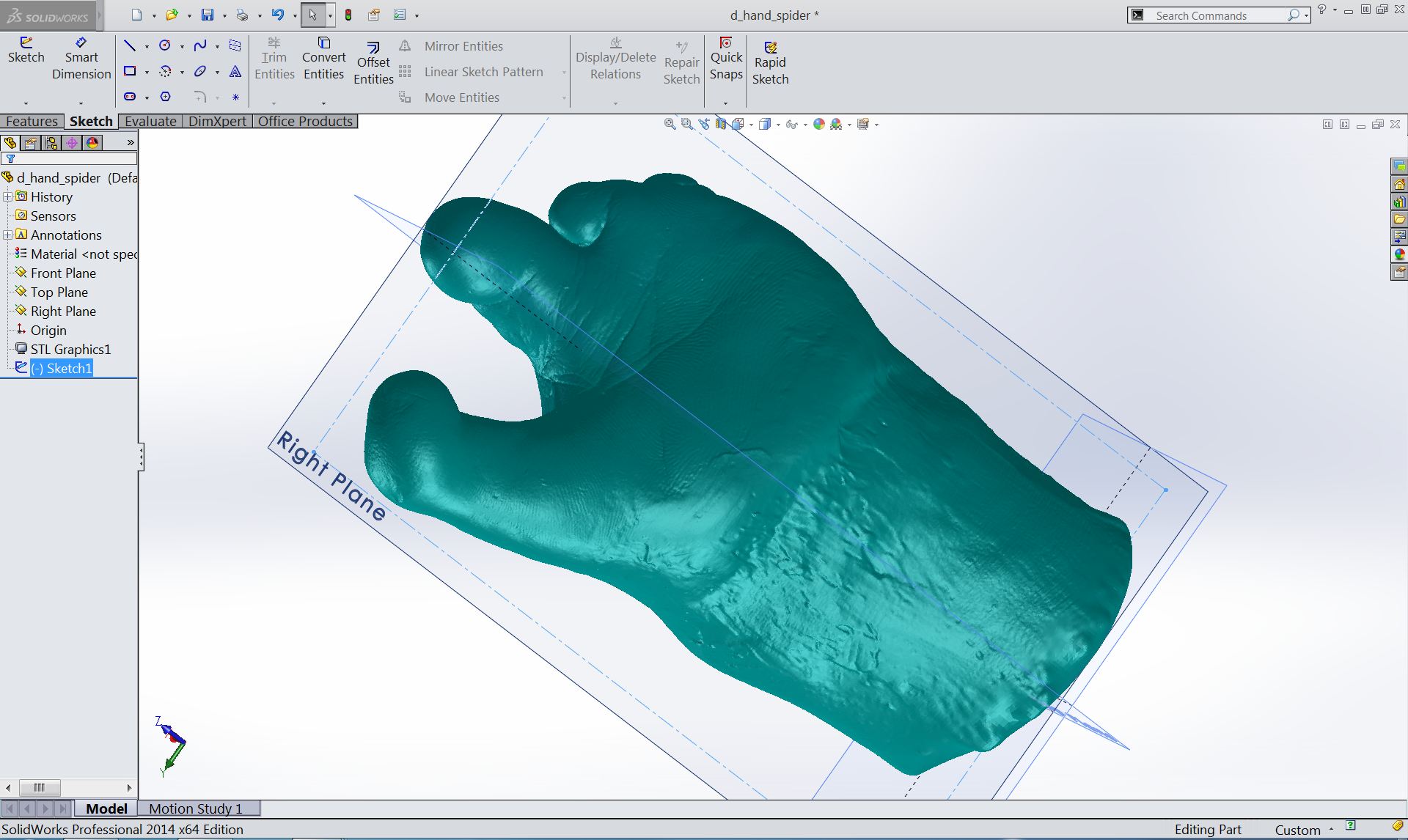The width and height of the screenshot is (1408, 840).
Task: Open the Evaluate tab
Action: (150, 122)
